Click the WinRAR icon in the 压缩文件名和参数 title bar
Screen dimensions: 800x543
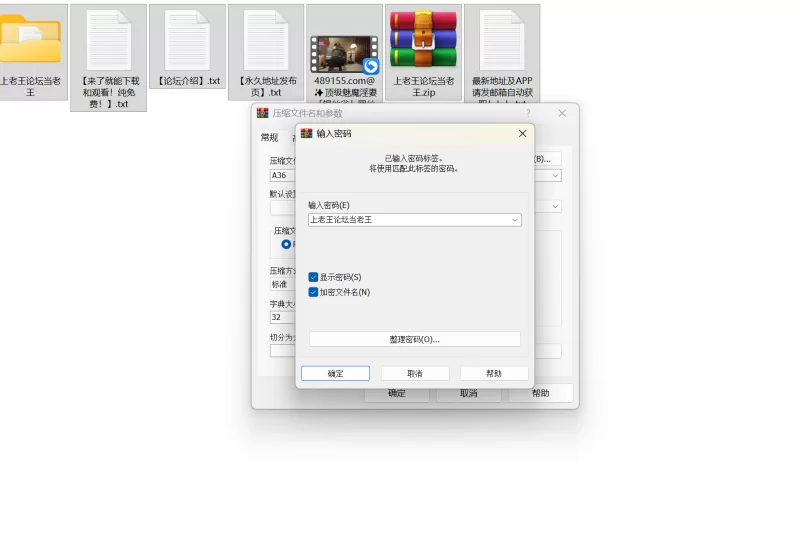(x=262, y=113)
